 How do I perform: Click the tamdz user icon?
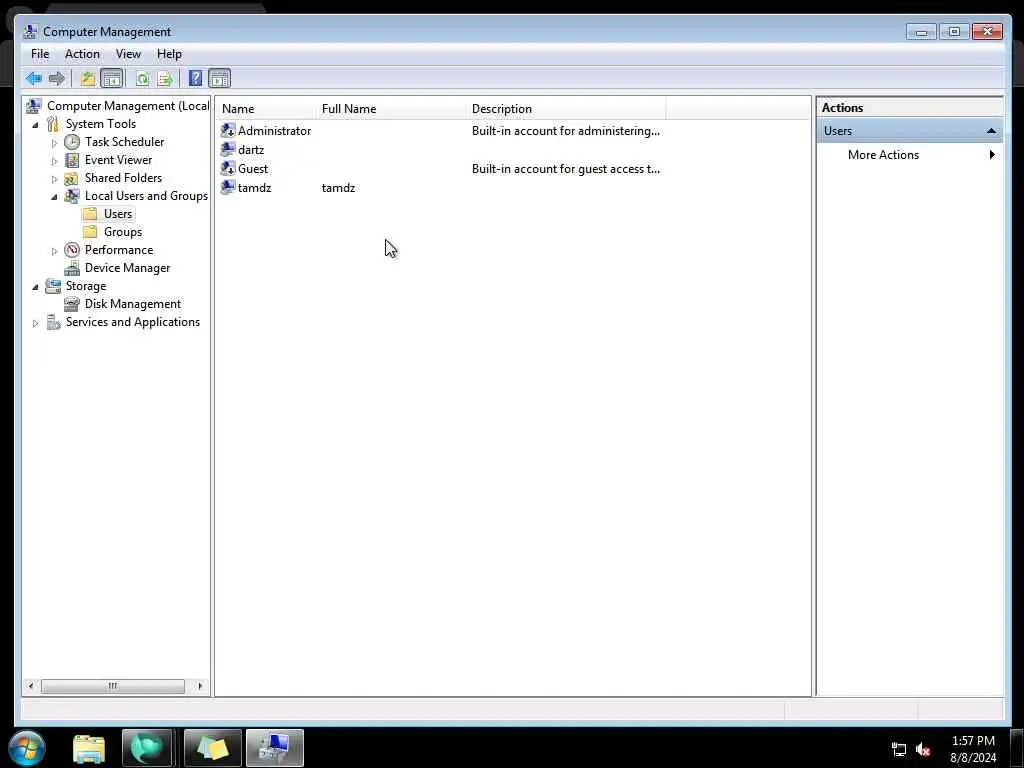228,187
